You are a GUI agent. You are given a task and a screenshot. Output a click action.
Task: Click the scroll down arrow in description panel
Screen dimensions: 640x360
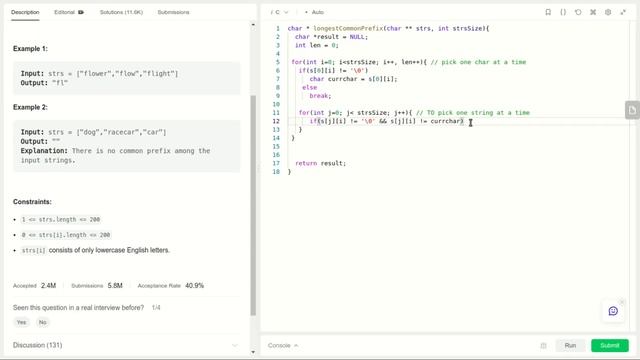pos(253,352)
